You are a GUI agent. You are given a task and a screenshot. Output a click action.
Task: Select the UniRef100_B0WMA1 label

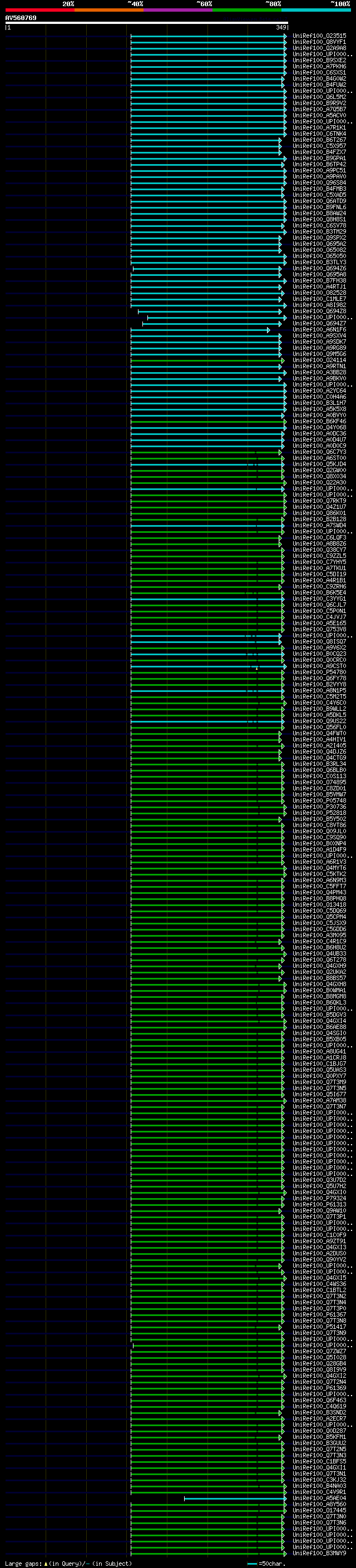[x=319, y=990]
